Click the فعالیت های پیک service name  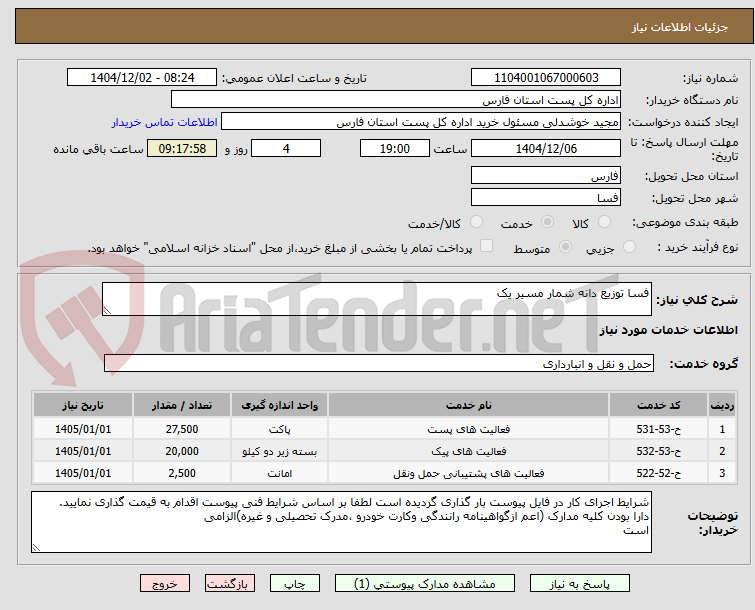click(469, 451)
